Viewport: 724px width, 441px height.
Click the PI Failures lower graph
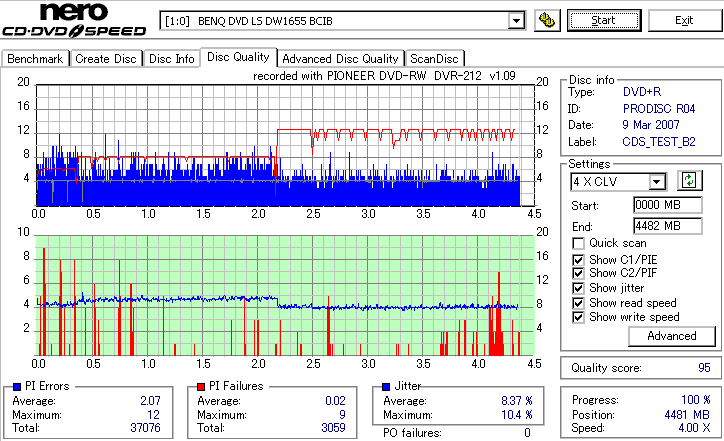285,296
